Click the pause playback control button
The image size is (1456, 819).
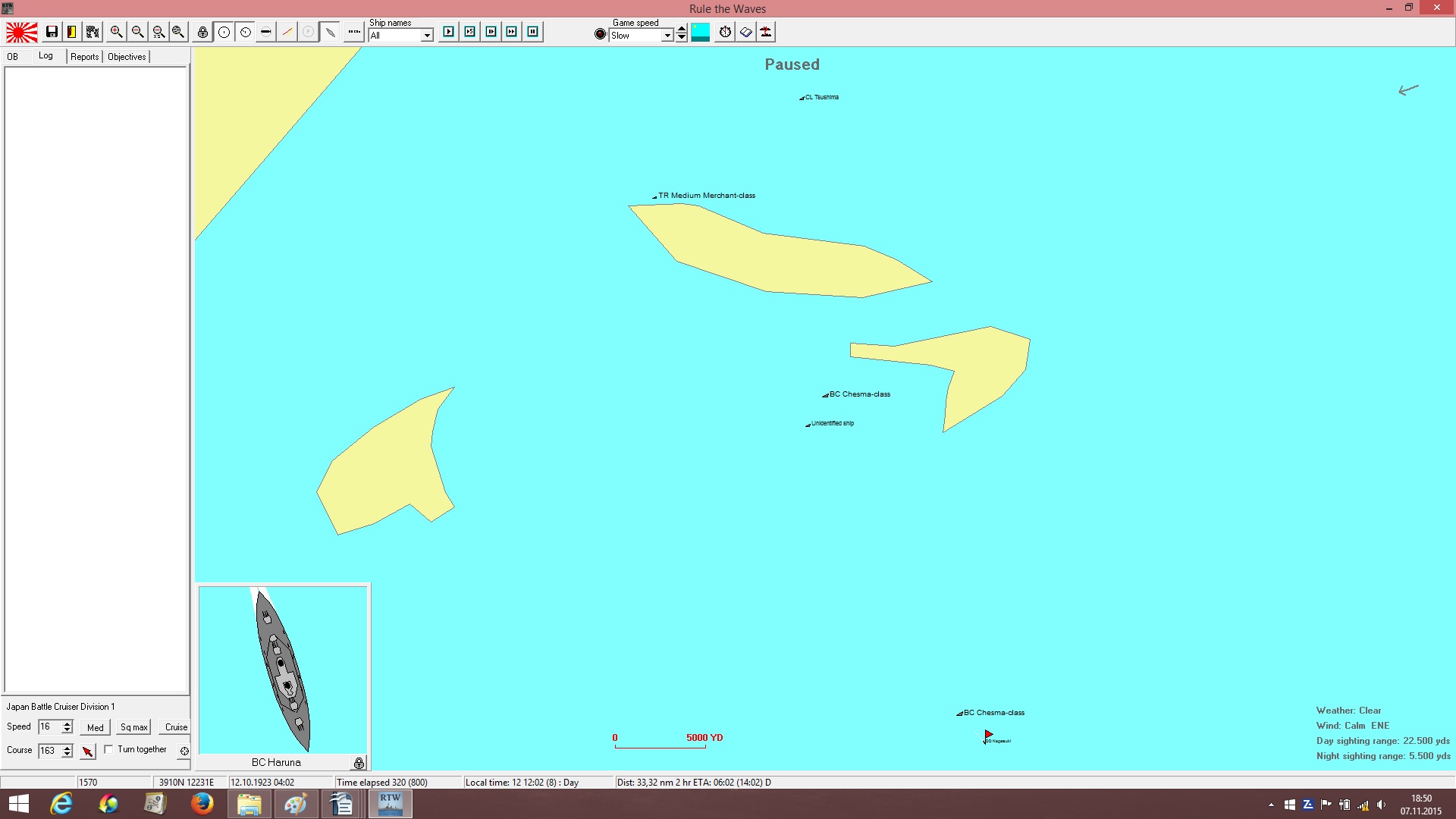pos(533,32)
